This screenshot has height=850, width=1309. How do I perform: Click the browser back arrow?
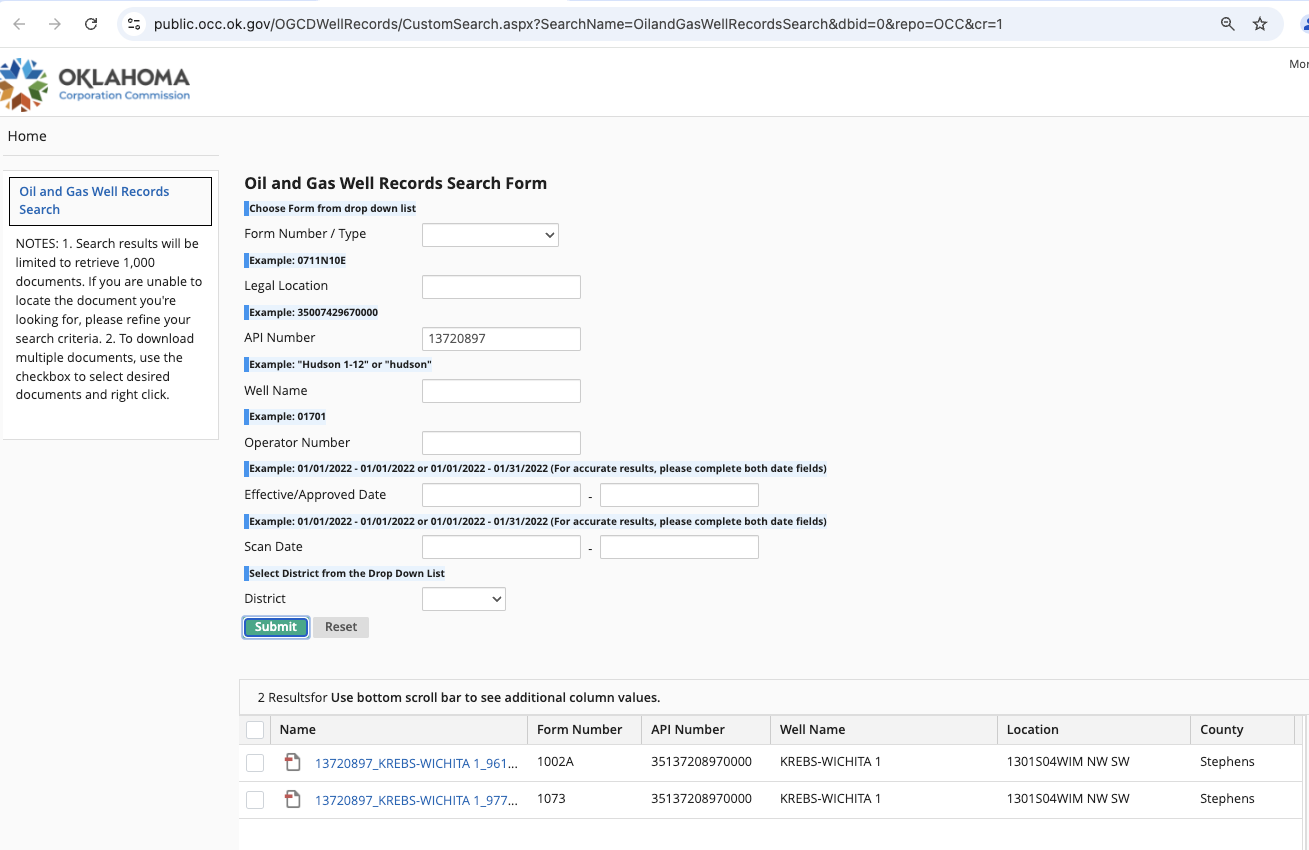19,24
